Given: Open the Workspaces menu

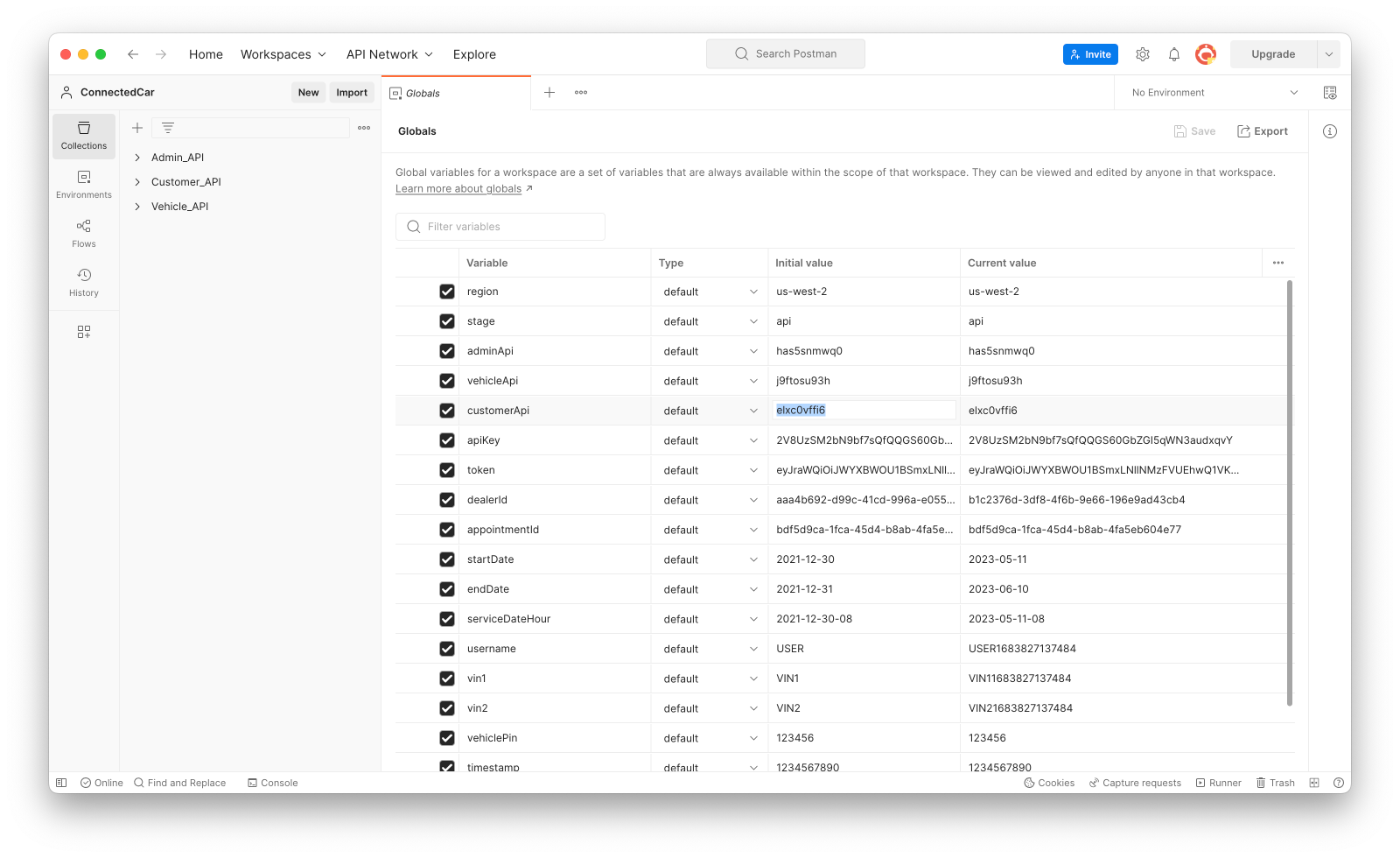Looking at the screenshot, I should coord(283,54).
